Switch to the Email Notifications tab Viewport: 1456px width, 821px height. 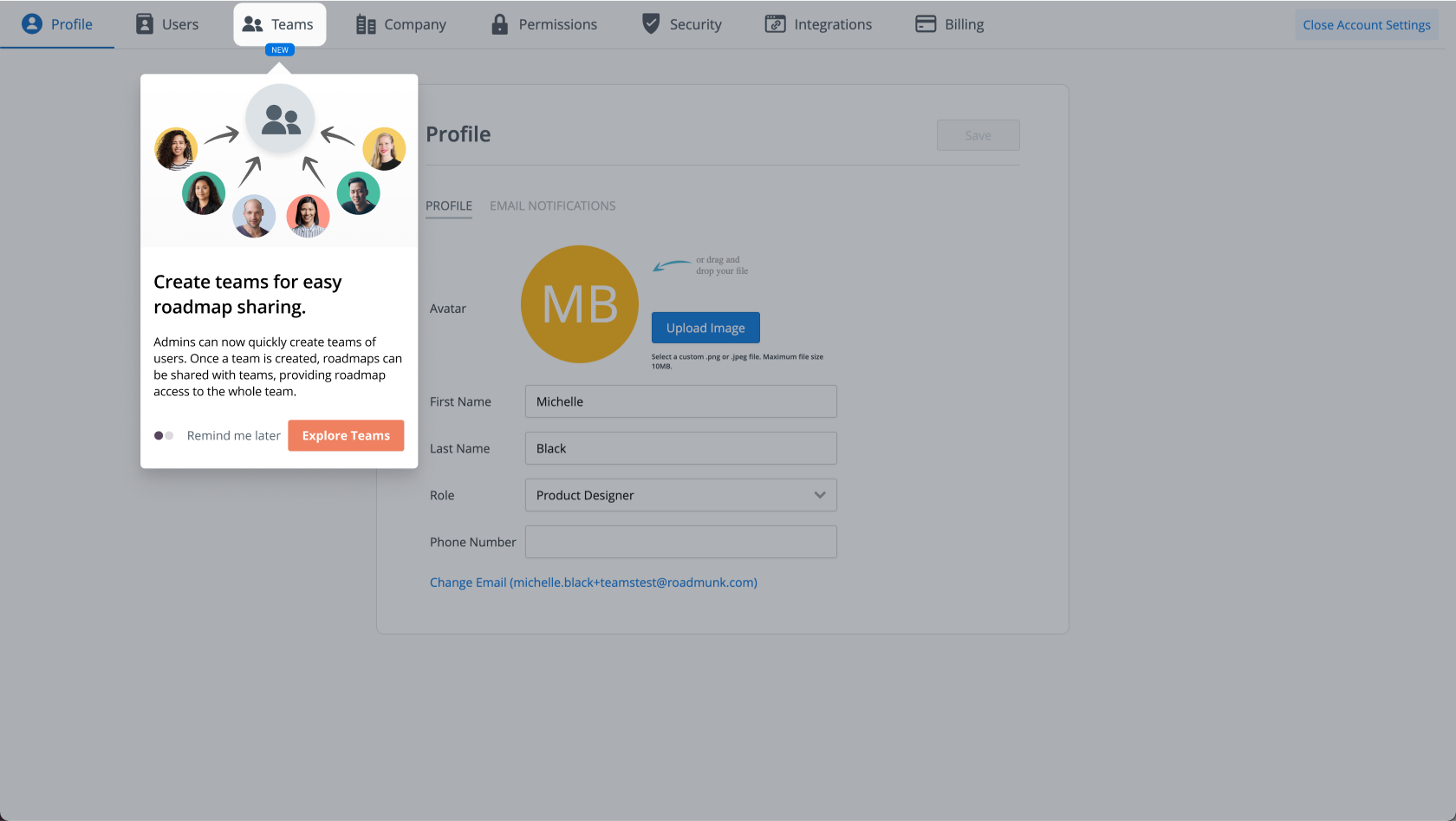(552, 206)
